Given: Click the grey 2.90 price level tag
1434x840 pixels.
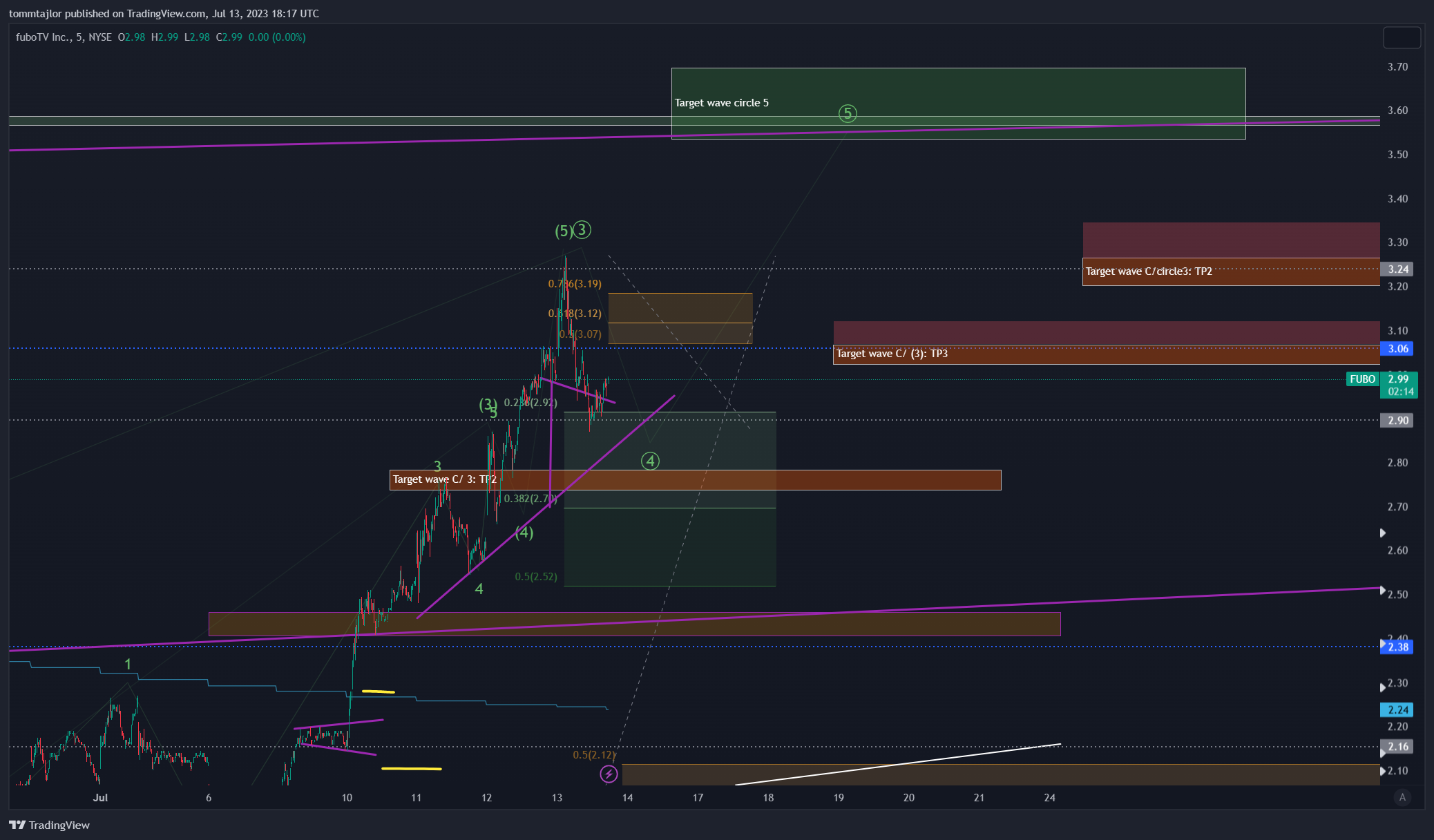Looking at the screenshot, I should click(x=1397, y=421).
